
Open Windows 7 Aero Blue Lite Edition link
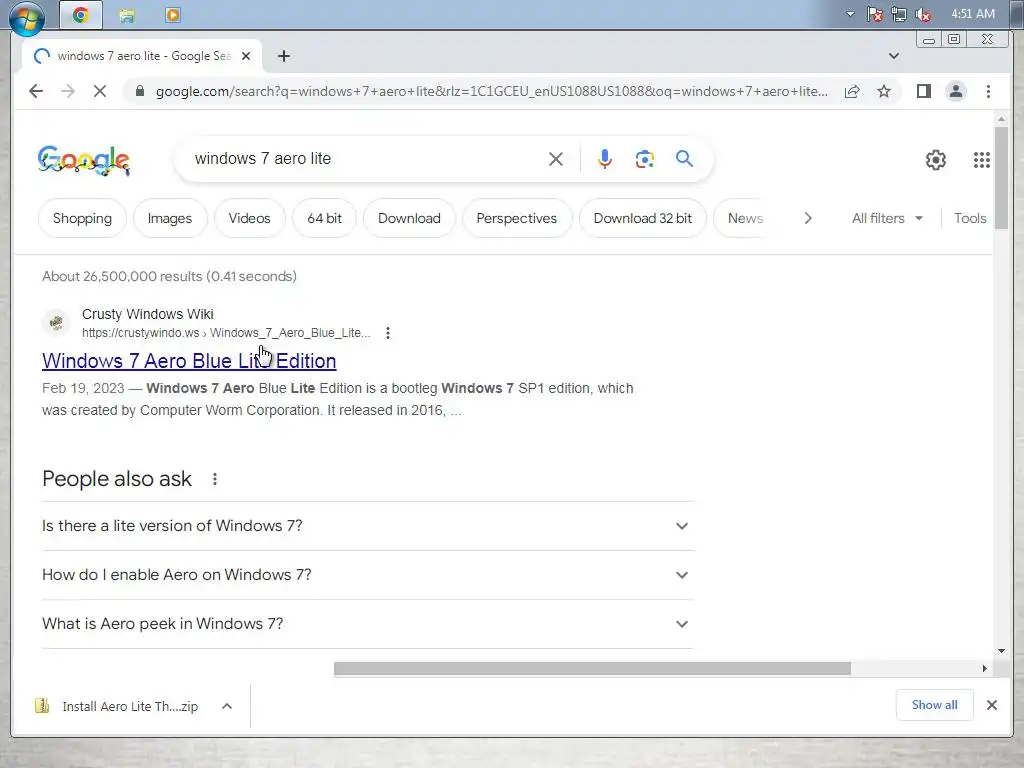coord(189,360)
